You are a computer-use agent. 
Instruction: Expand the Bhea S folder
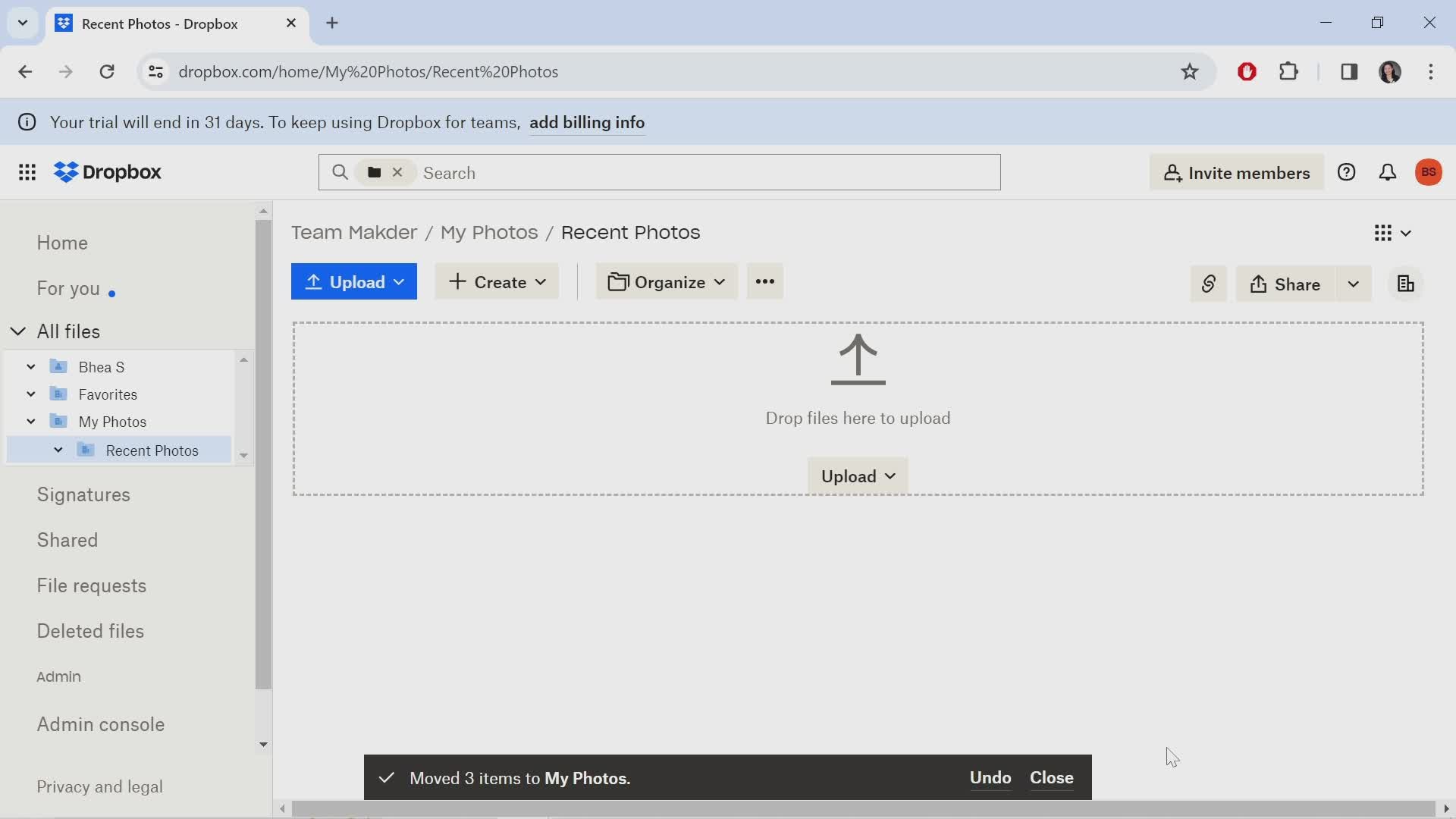pyautogui.click(x=30, y=367)
